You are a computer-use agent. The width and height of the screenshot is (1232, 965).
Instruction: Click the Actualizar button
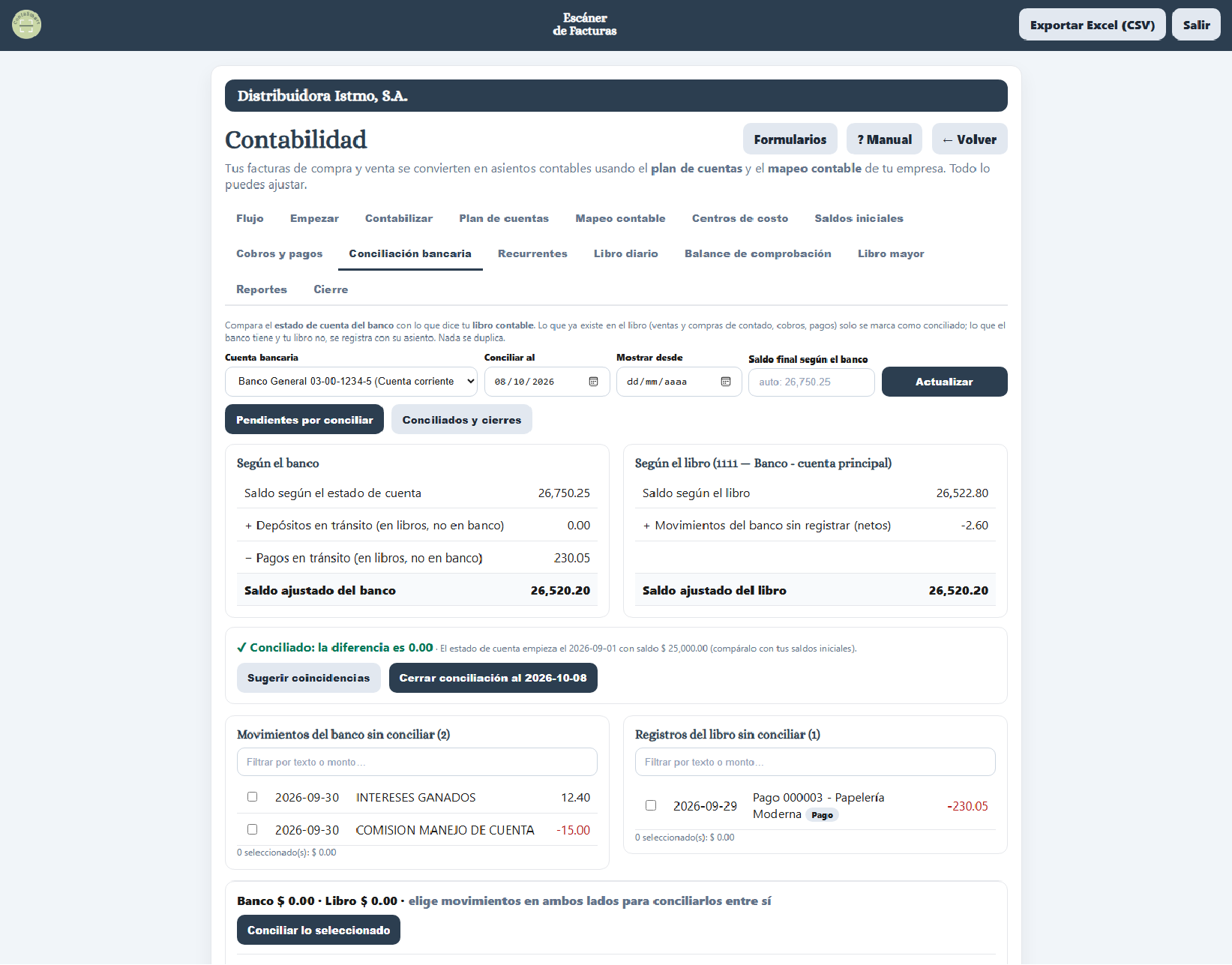tap(945, 382)
